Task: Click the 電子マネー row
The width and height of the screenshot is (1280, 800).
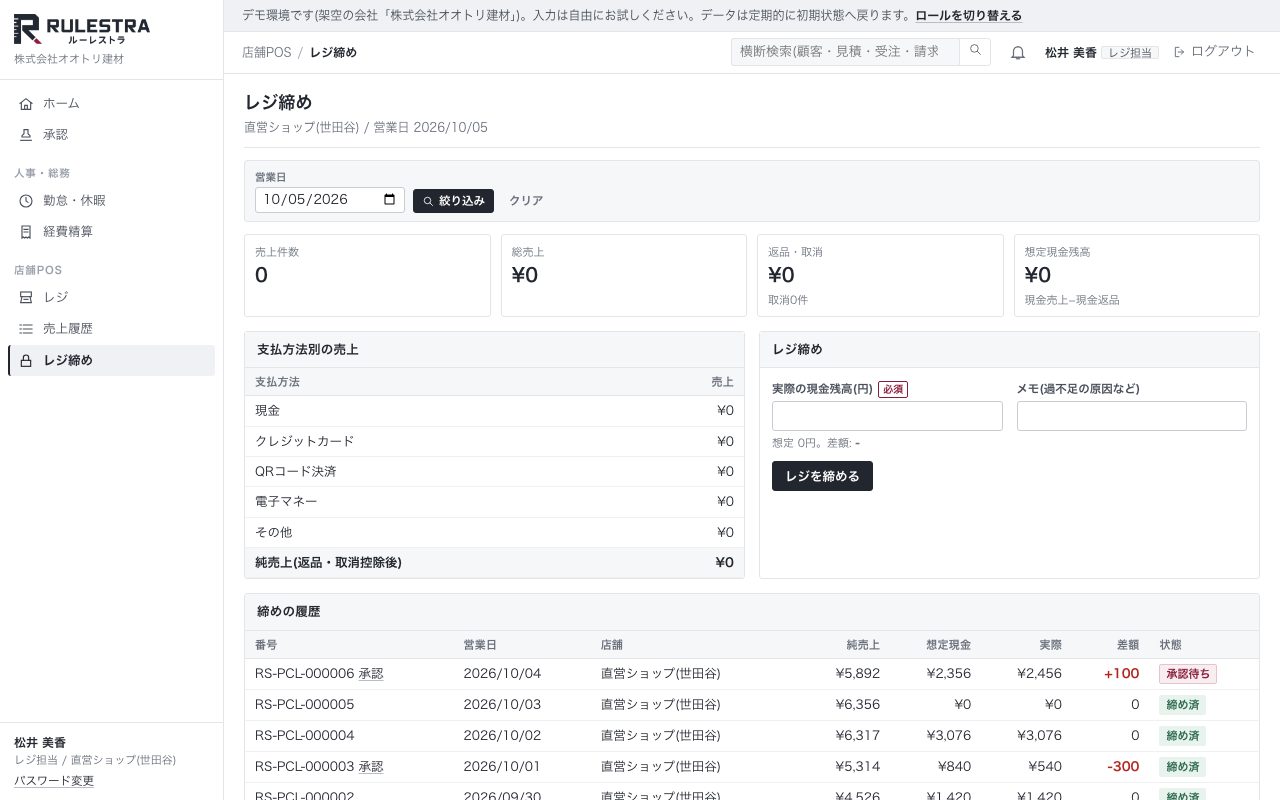Action: [494, 502]
